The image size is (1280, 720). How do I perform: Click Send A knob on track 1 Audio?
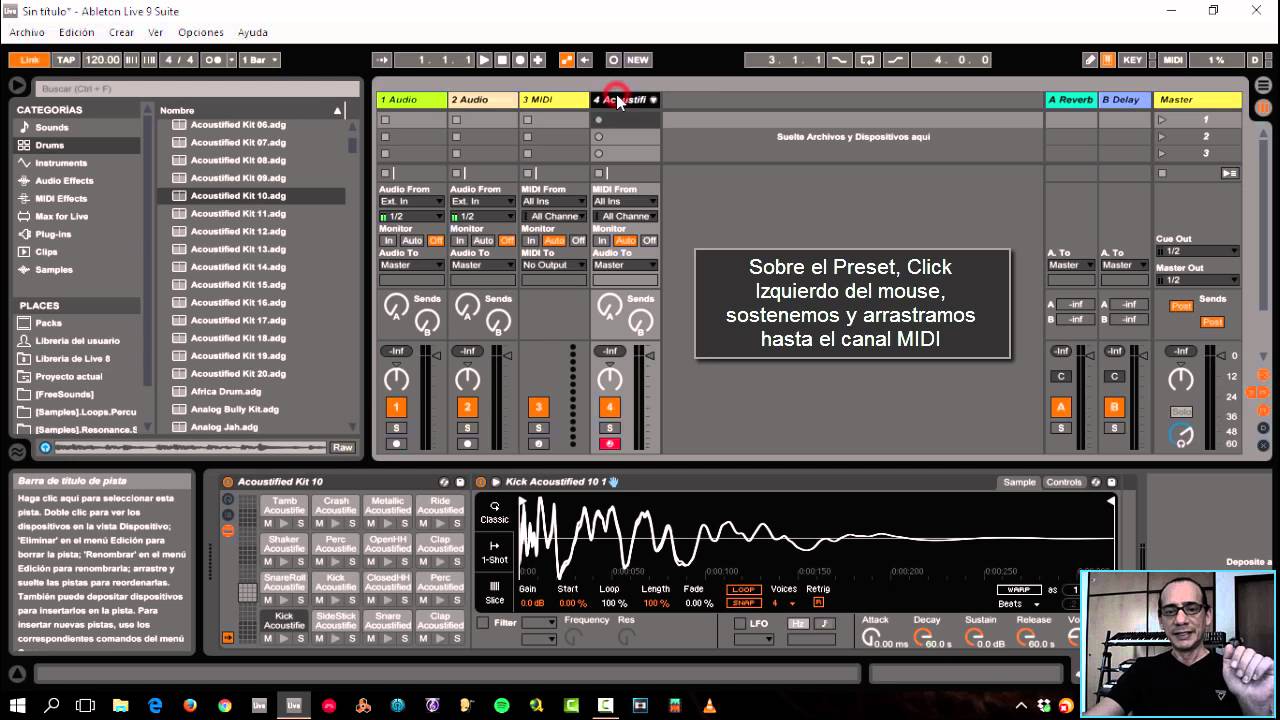point(396,306)
